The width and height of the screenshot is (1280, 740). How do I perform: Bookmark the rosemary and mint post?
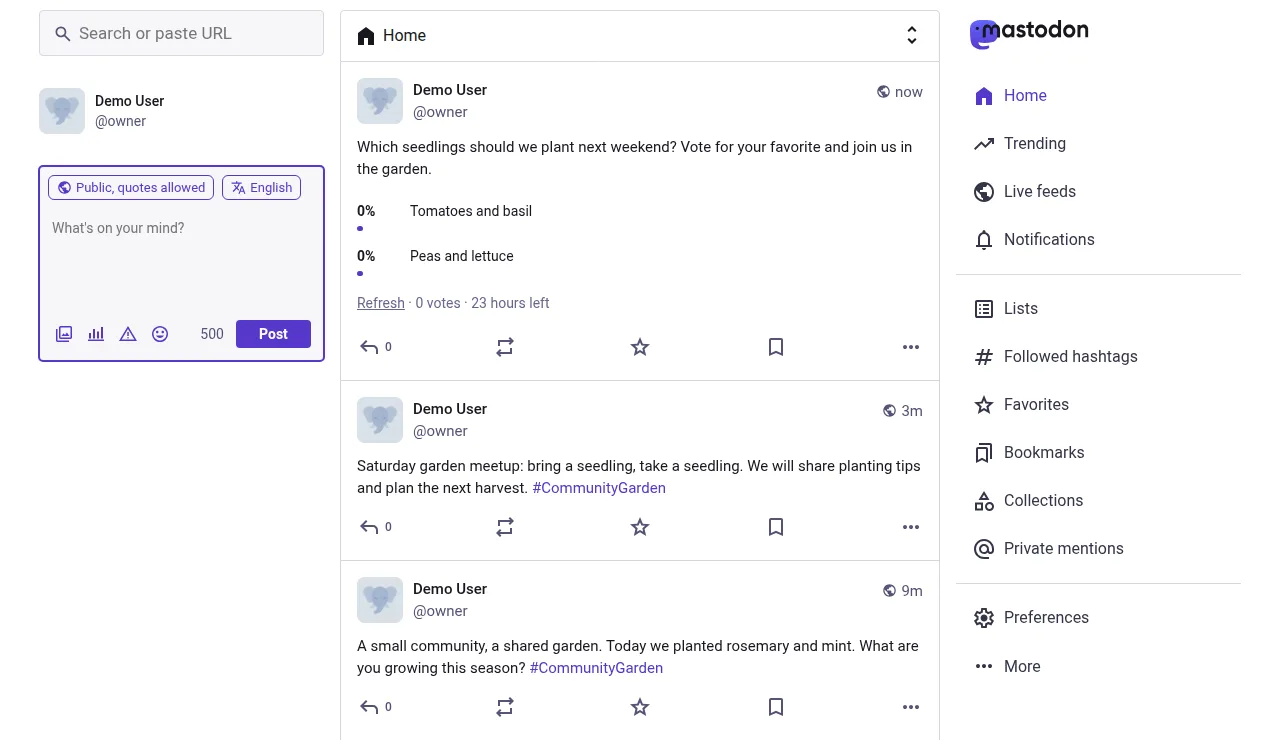(776, 707)
